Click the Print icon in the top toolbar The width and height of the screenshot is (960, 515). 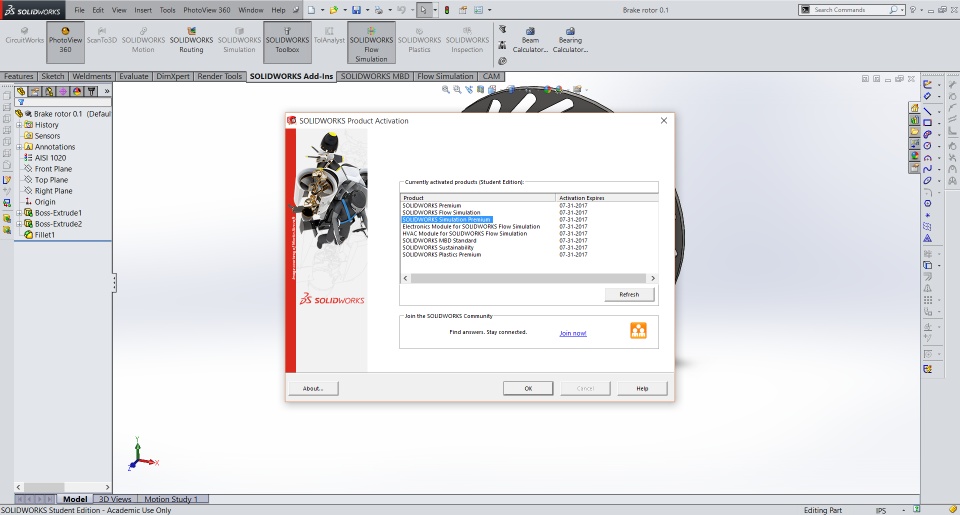point(378,10)
